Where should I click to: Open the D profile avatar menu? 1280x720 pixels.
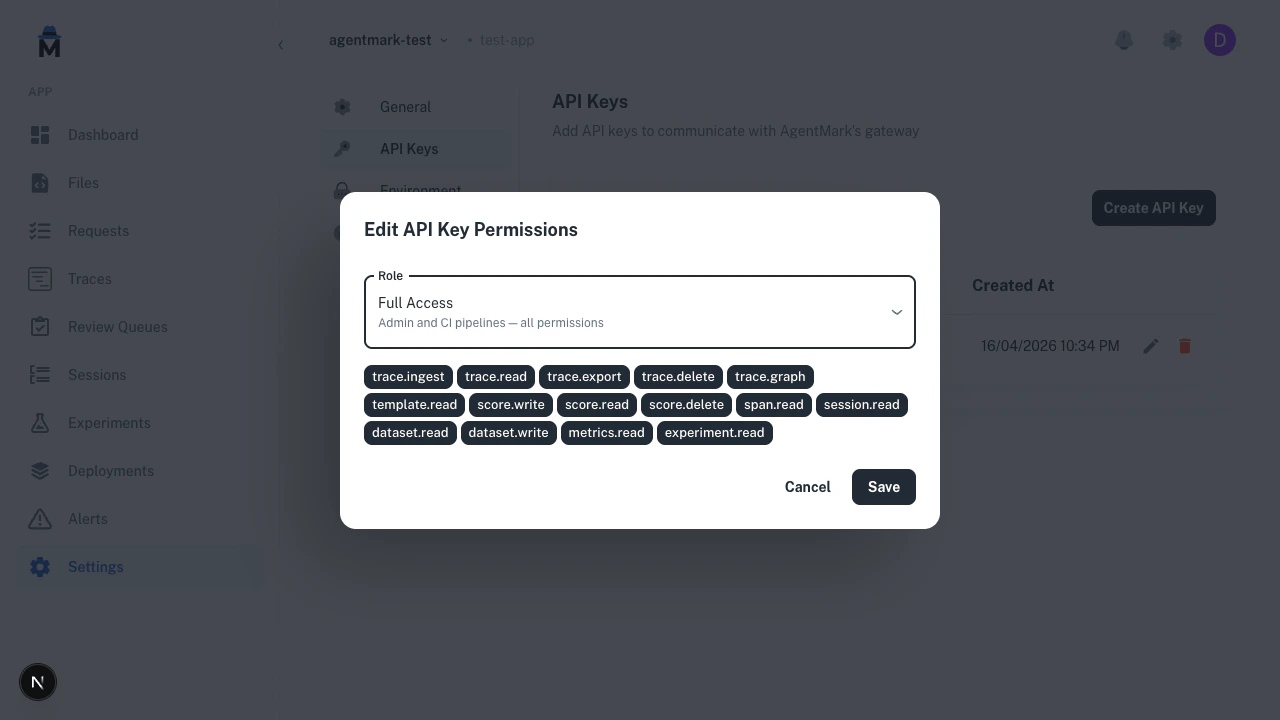point(1220,40)
